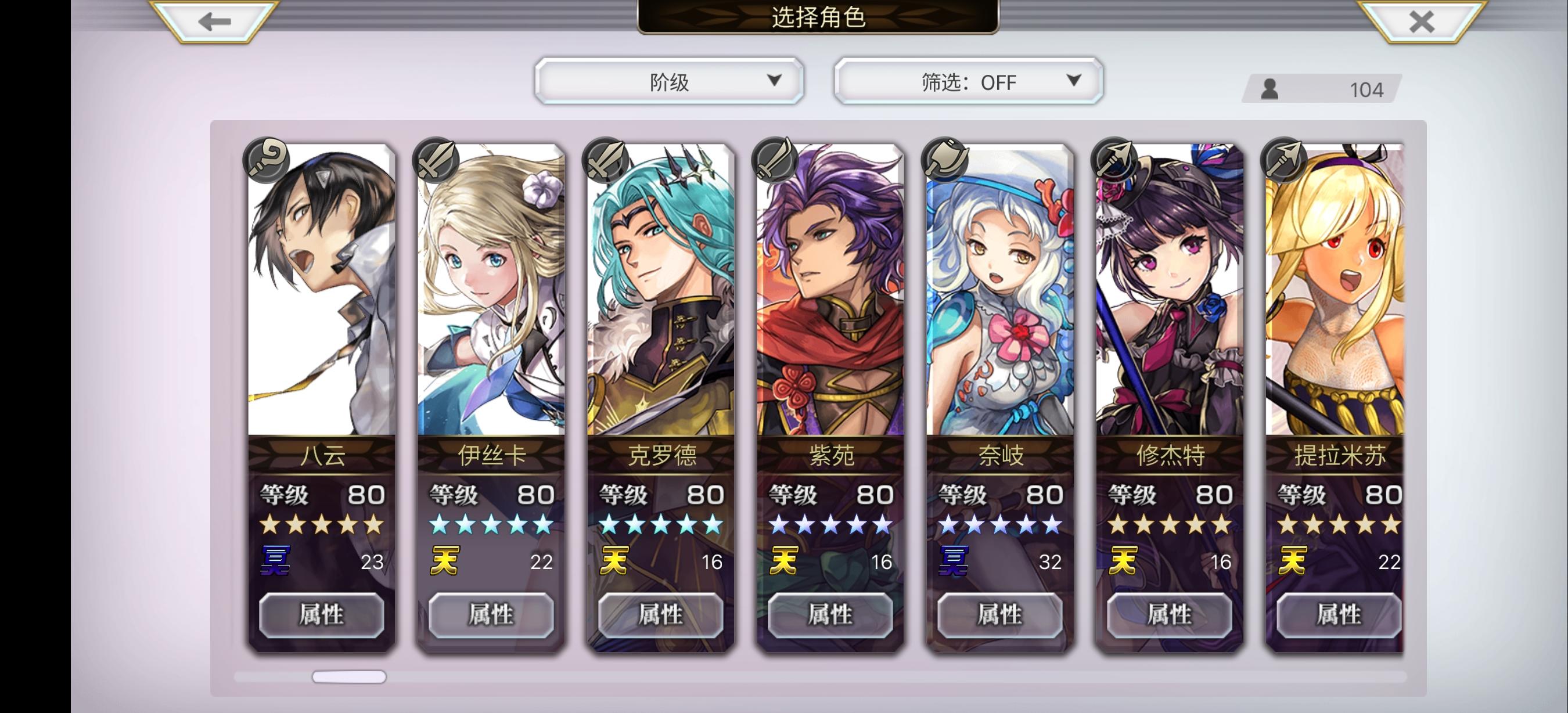The width and height of the screenshot is (1568, 713).
Task: View 属性 of 提拉米苏
Action: coord(1339,614)
